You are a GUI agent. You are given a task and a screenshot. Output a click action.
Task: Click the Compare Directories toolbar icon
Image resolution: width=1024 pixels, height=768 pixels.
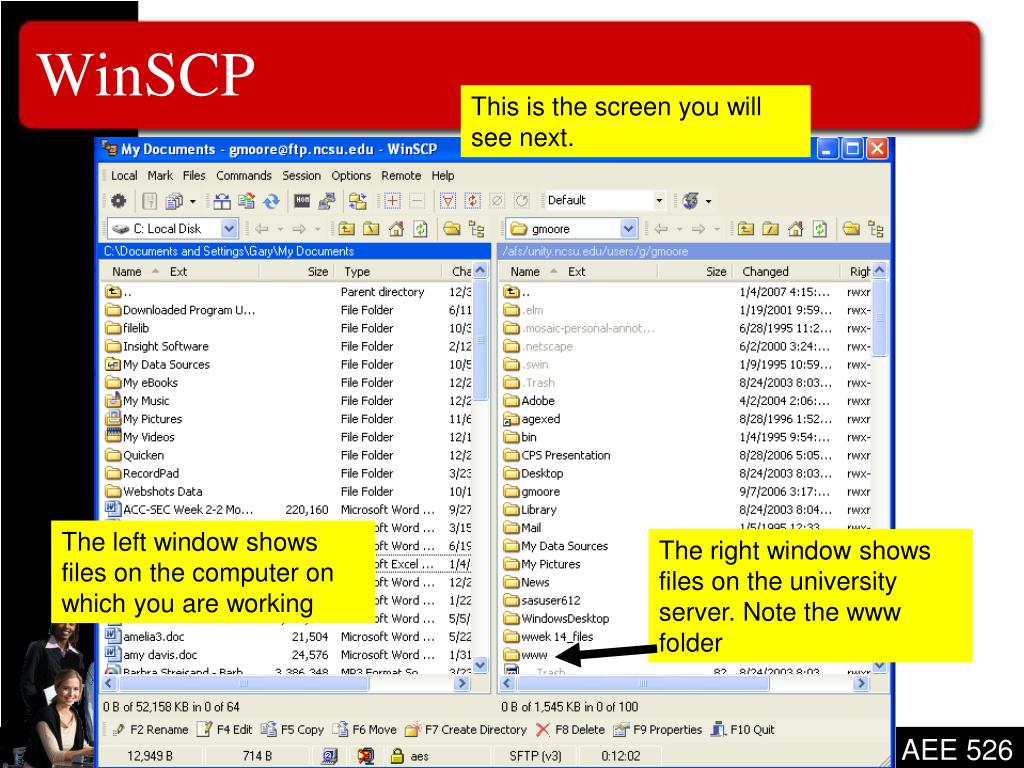coord(222,200)
